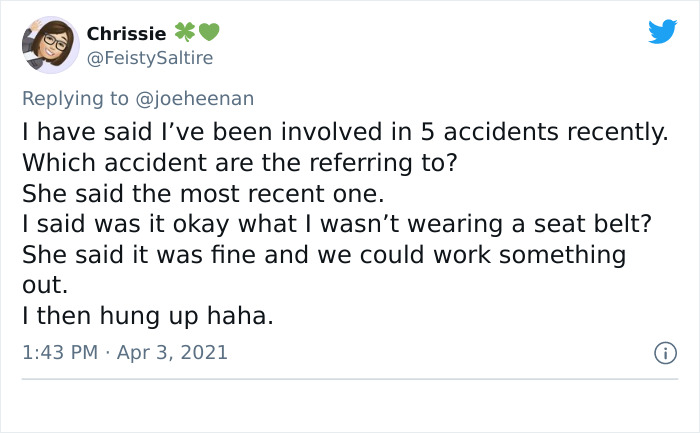Open the tweet info icon

click(x=663, y=353)
